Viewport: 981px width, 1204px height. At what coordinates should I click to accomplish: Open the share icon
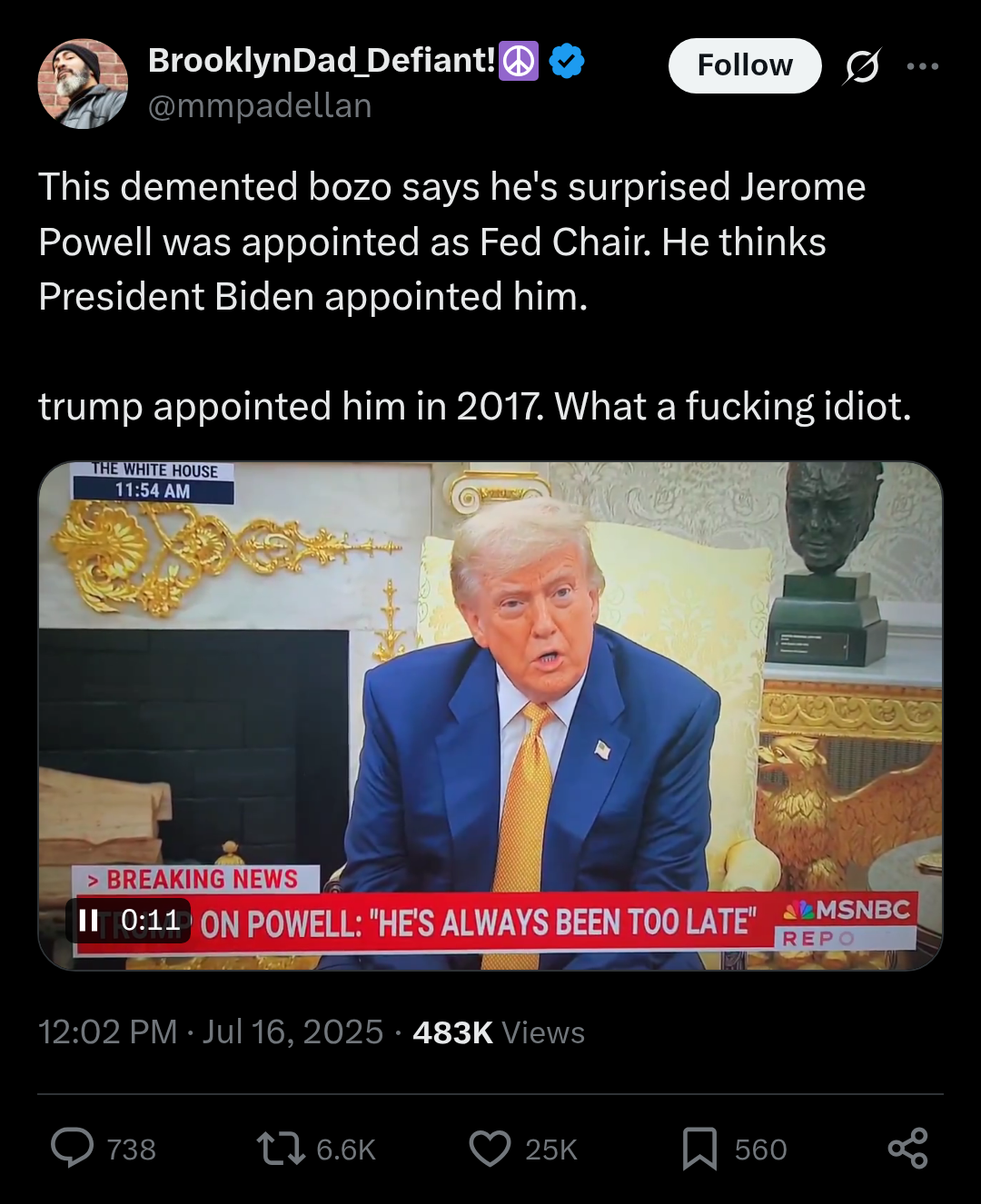tap(908, 1149)
